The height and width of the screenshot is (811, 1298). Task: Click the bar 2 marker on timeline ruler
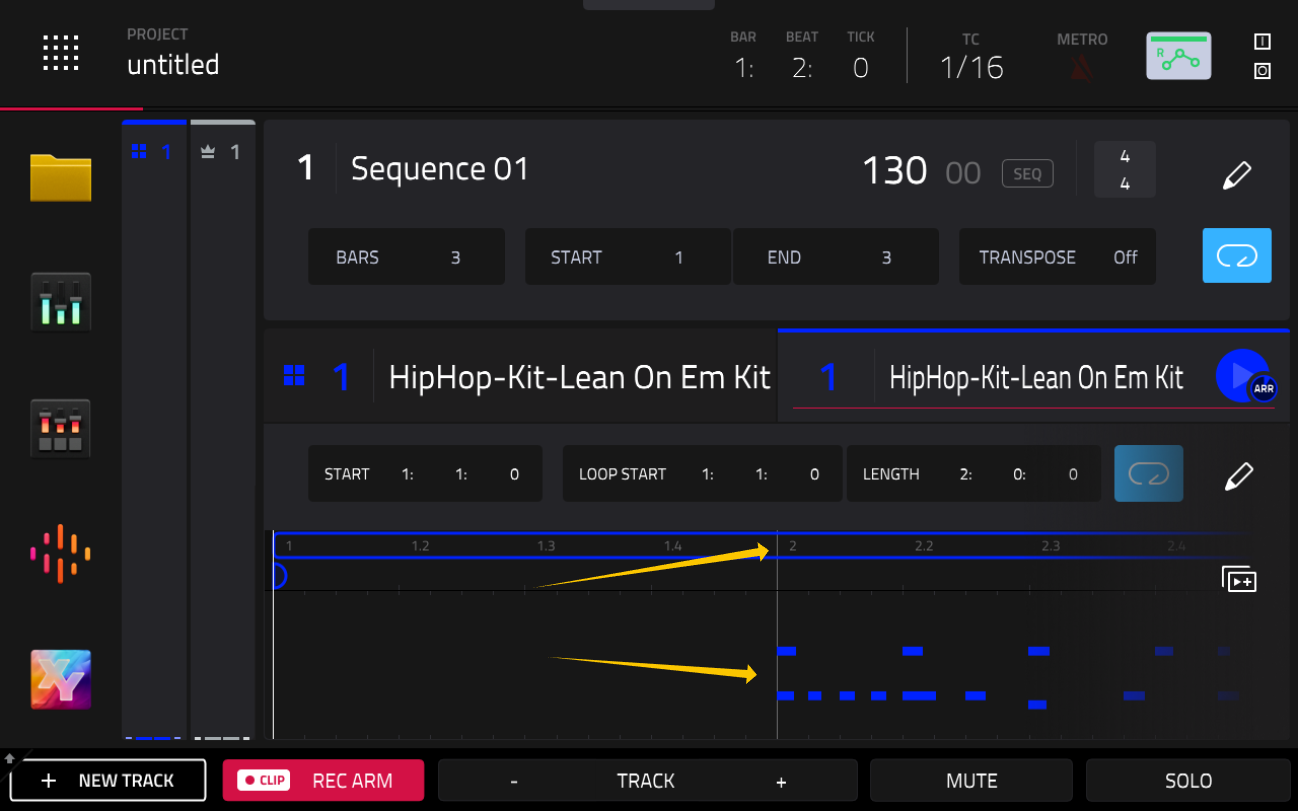click(x=792, y=546)
